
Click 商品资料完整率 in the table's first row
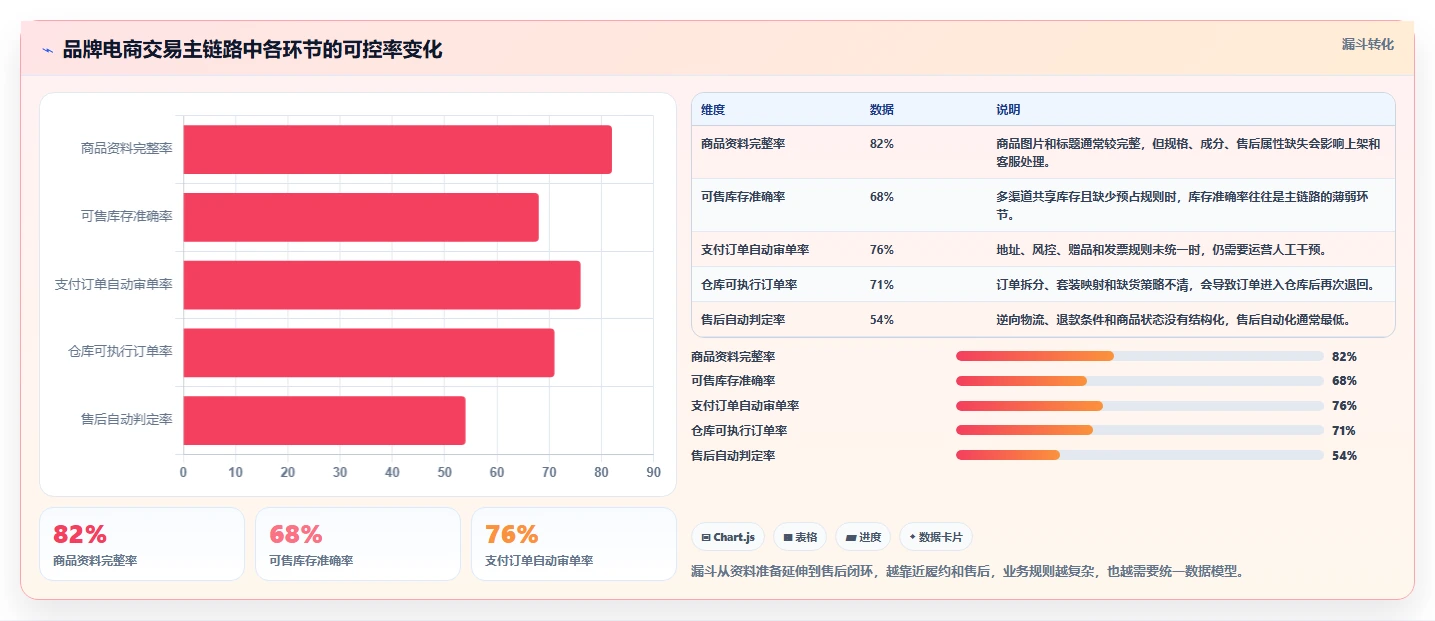pyautogui.click(x=743, y=144)
